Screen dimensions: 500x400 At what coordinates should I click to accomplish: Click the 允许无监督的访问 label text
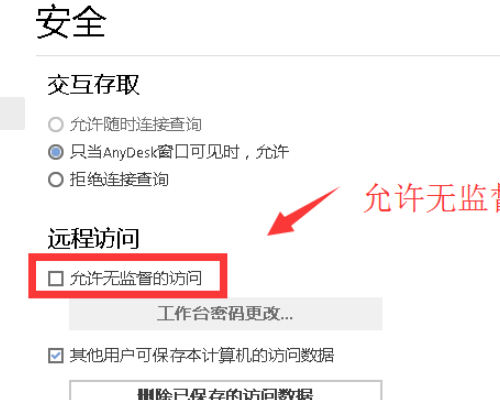(x=136, y=278)
